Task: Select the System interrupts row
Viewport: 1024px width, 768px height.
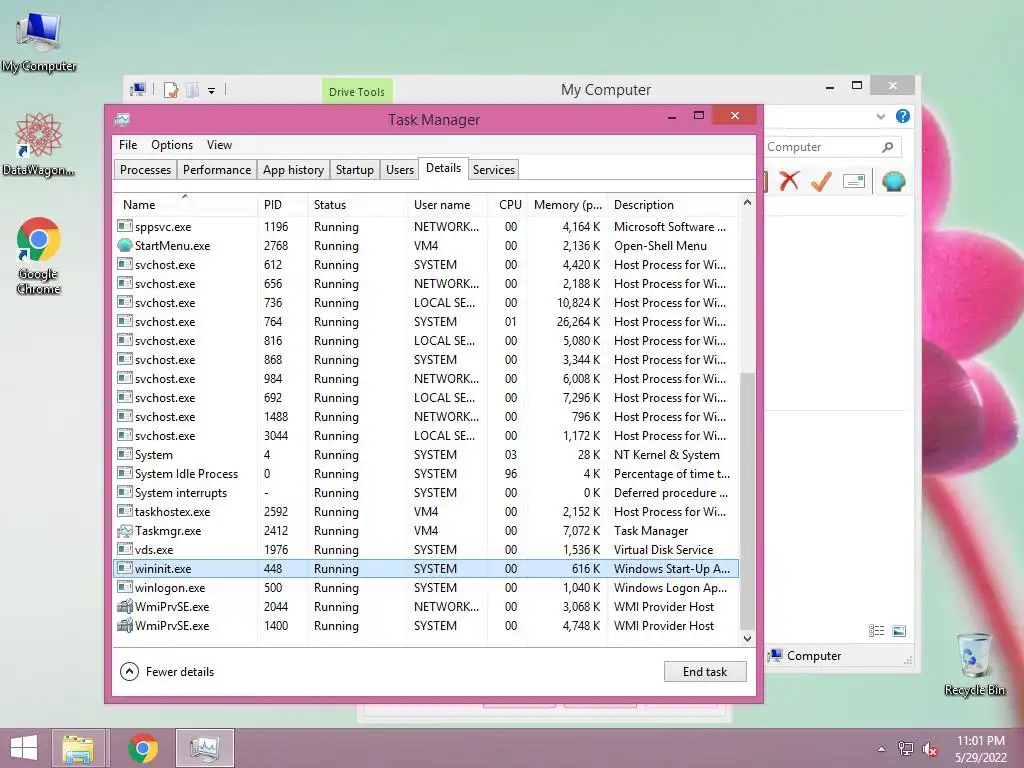Action: [x=426, y=492]
